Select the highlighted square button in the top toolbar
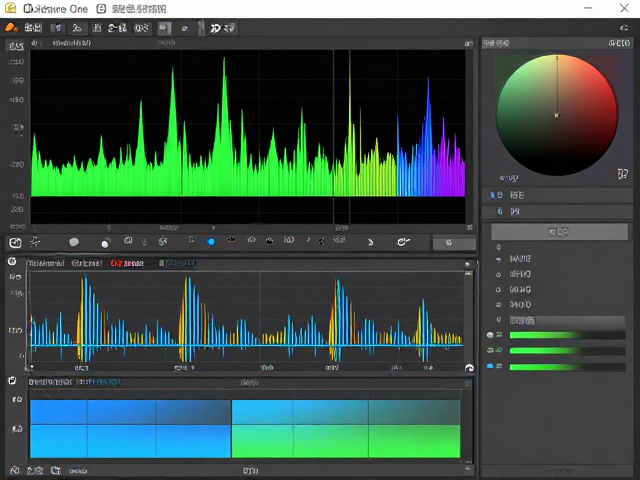 pyautogui.click(x=164, y=28)
